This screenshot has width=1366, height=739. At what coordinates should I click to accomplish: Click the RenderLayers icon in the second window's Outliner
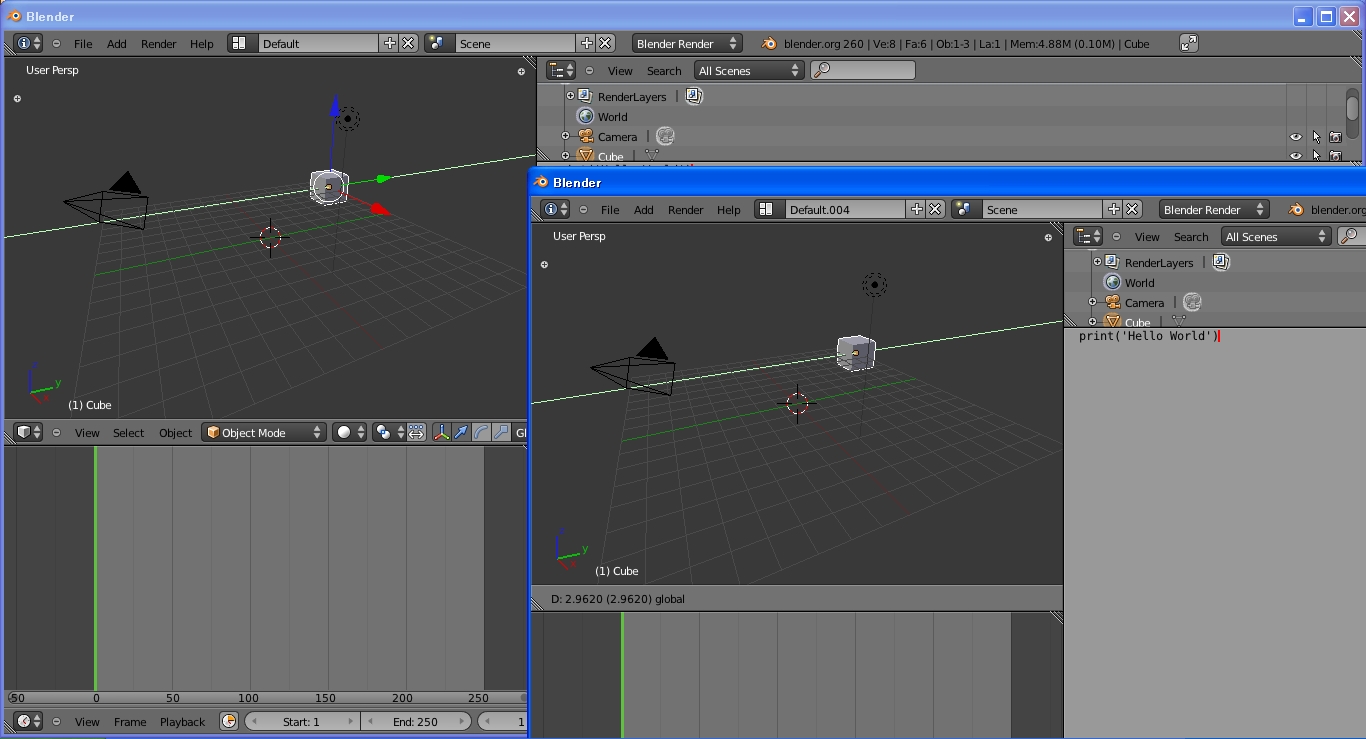pos(1111,262)
